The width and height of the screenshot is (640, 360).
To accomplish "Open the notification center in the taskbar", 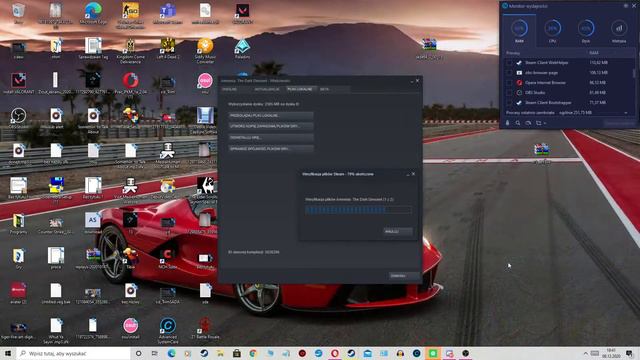I will (x=629, y=353).
